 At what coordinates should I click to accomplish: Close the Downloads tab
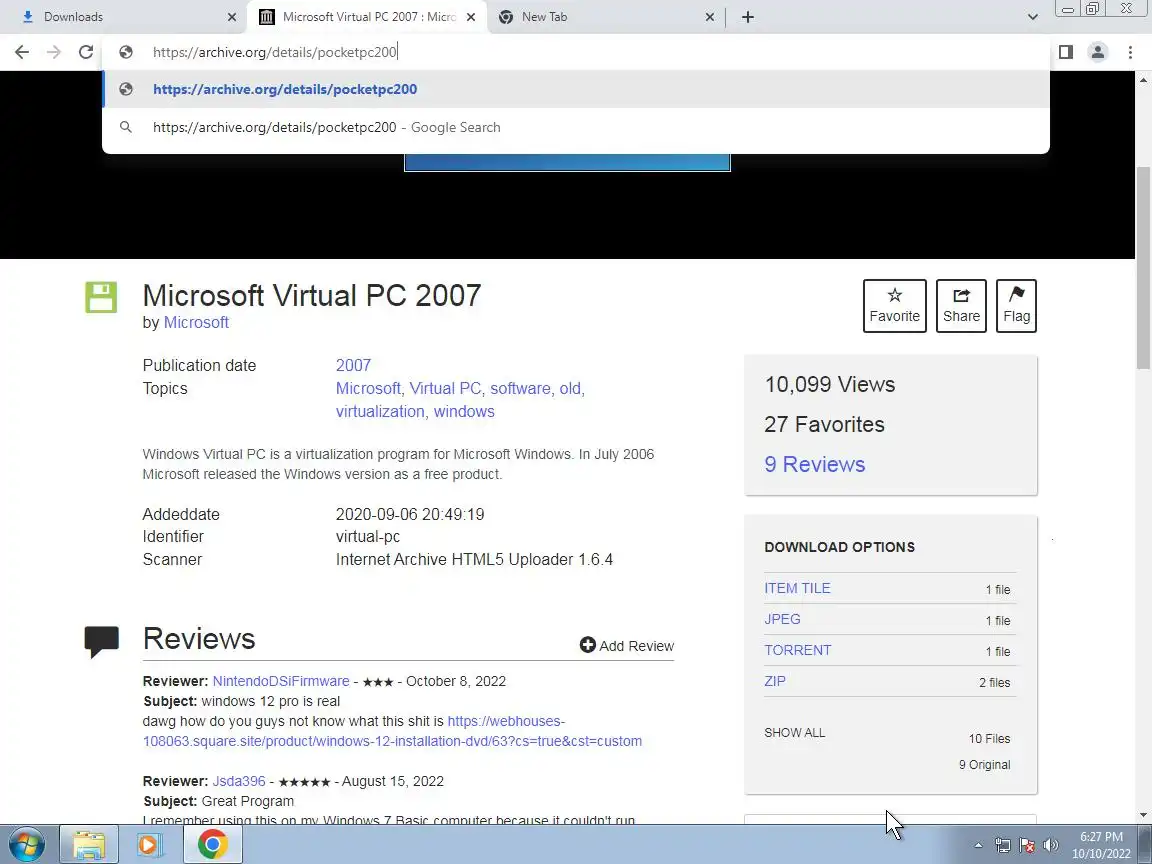tap(231, 17)
